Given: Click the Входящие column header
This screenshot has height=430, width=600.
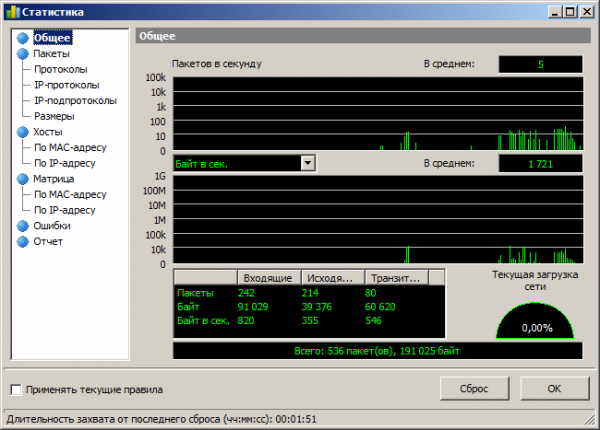Looking at the screenshot, I should click(268, 278).
